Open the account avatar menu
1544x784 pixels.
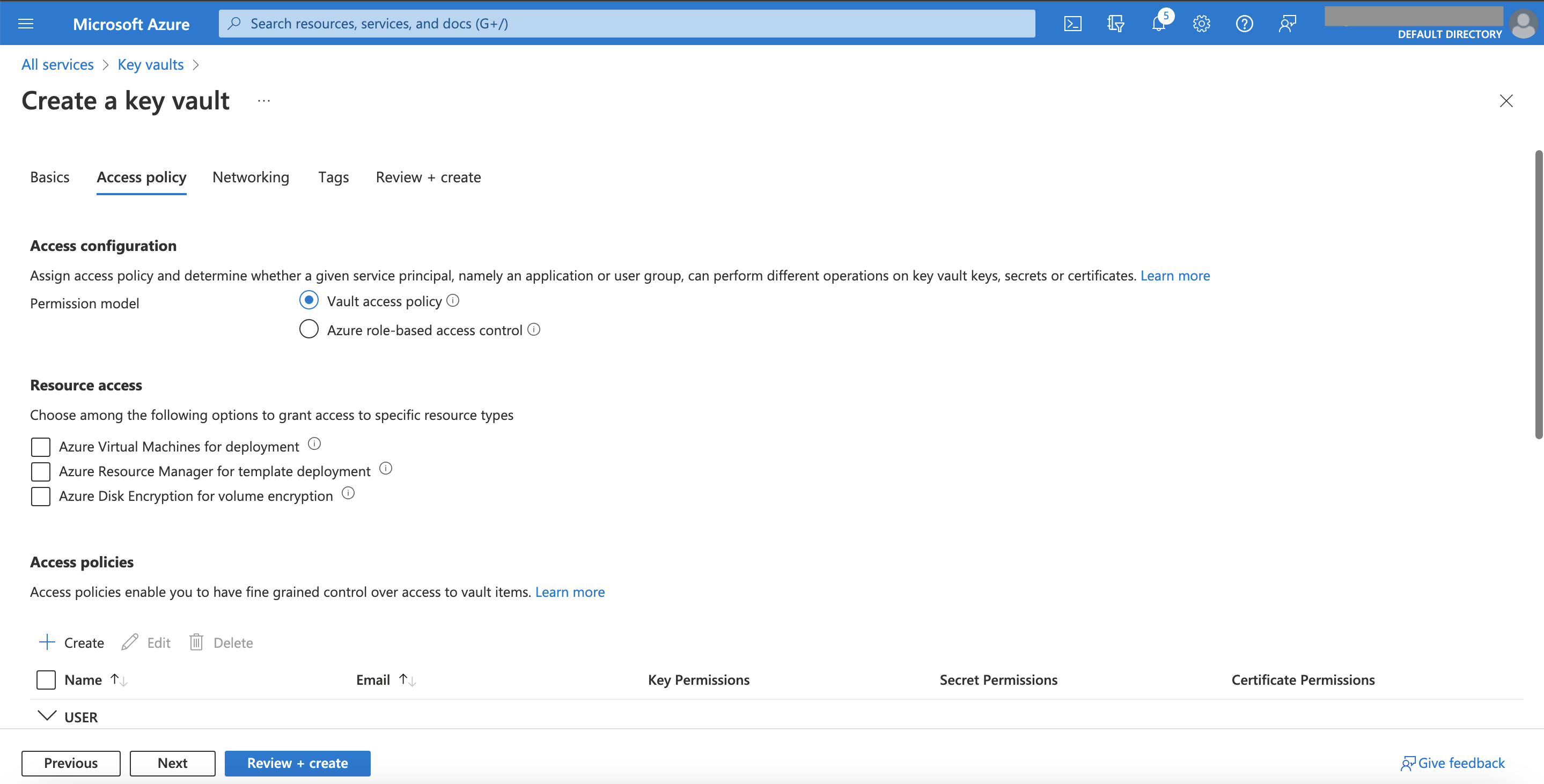click(x=1523, y=24)
